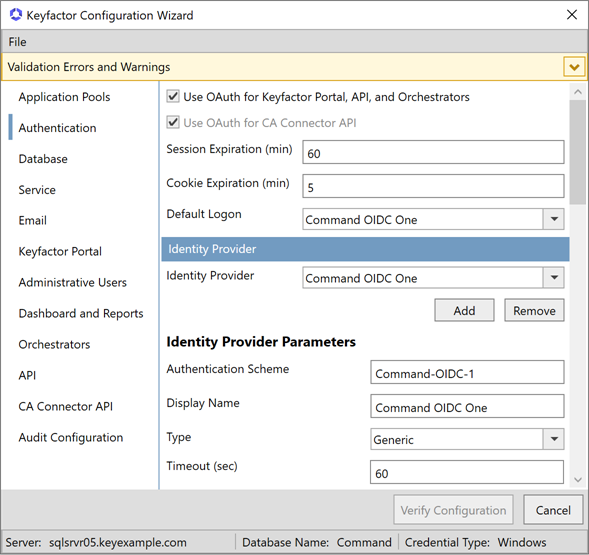The image size is (589, 555).
Task: Click server name sqlsrvr05.keyexample.com in status bar
Action: 118,542
